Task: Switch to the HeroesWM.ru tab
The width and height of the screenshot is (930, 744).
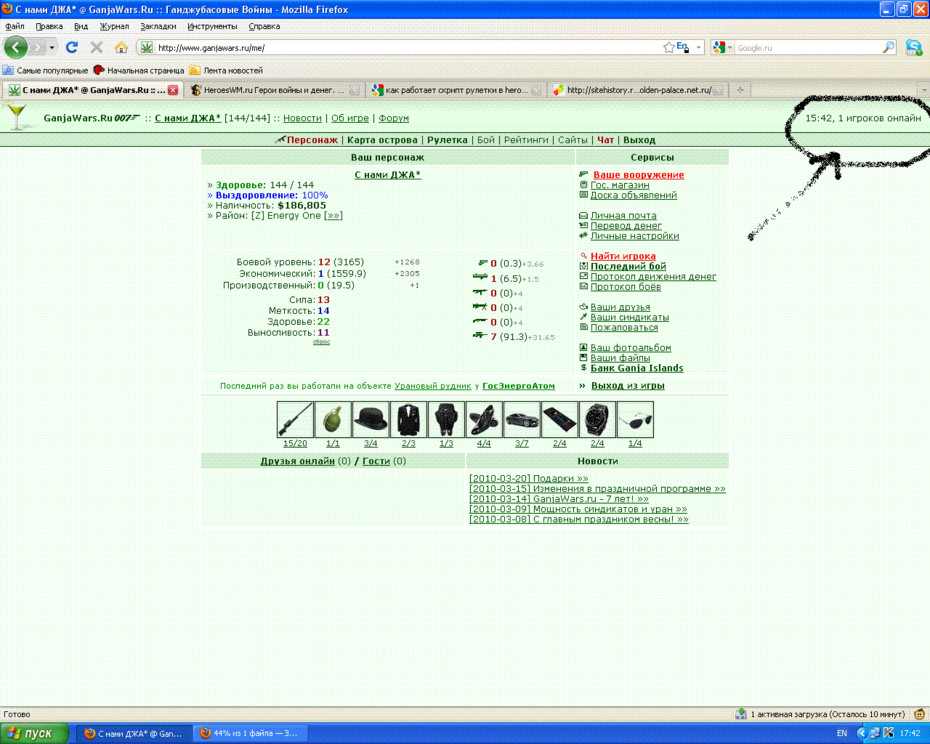Action: [274, 90]
